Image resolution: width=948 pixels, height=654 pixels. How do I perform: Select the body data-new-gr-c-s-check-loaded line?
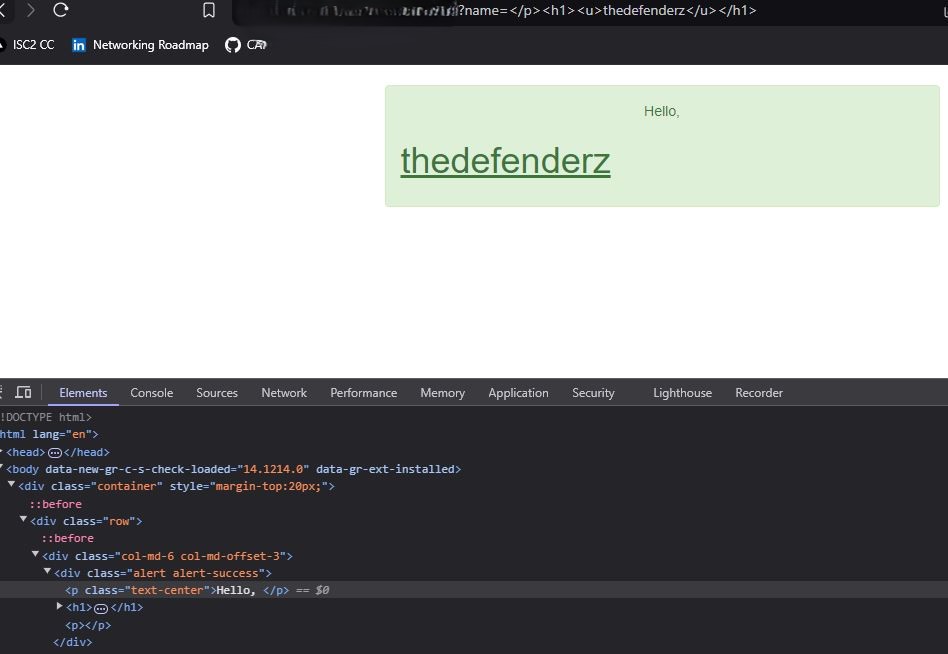coord(233,469)
